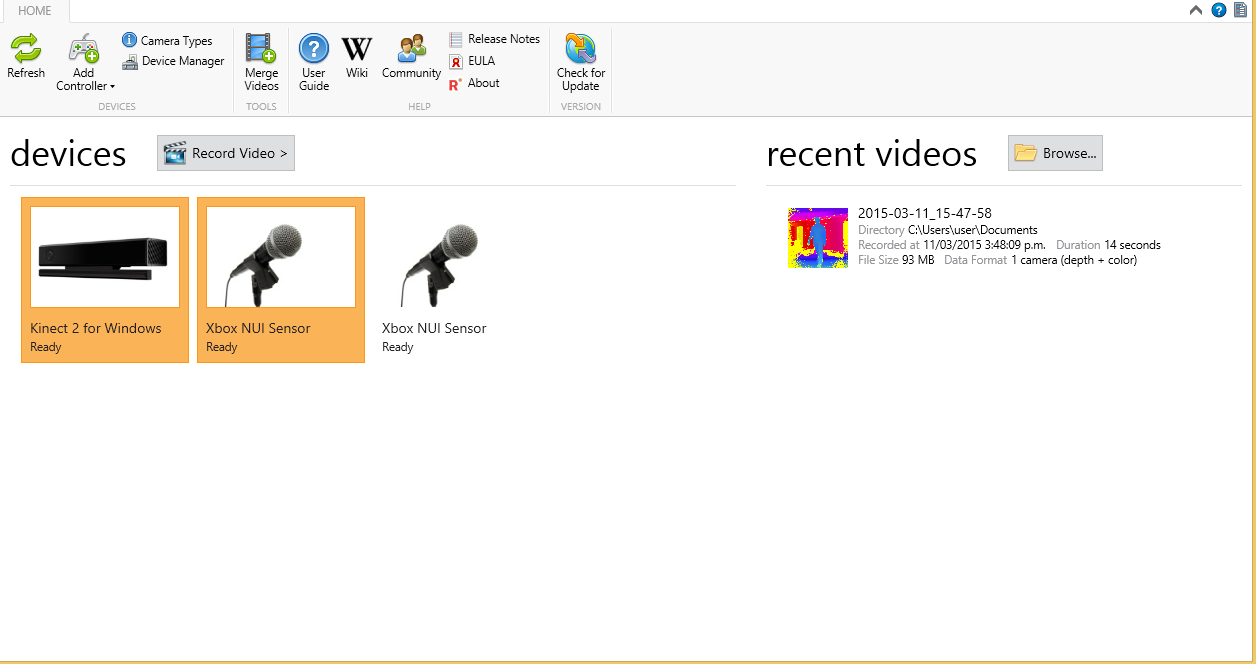Viewport: 1256px width, 664px height.
Task: Click the path C:\Users\user\Documents
Action: pos(973,230)
